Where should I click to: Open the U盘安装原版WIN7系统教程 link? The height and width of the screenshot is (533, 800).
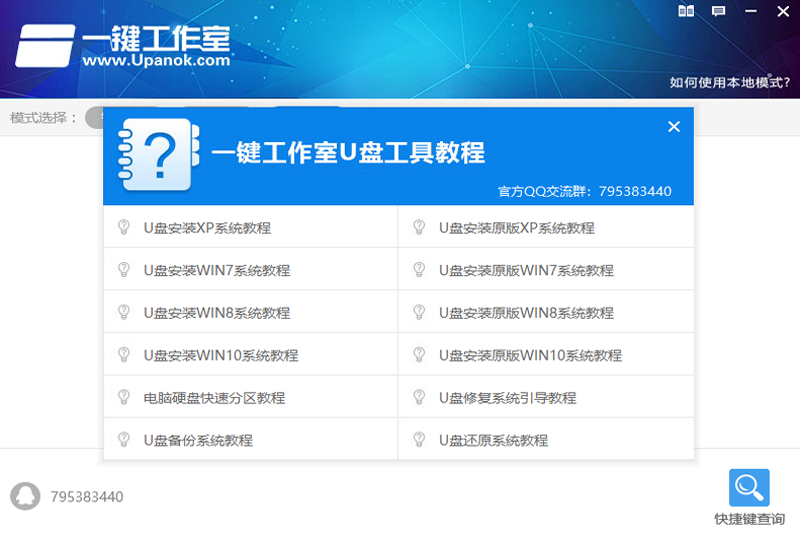pyautogui.click(x=526, y=271)
